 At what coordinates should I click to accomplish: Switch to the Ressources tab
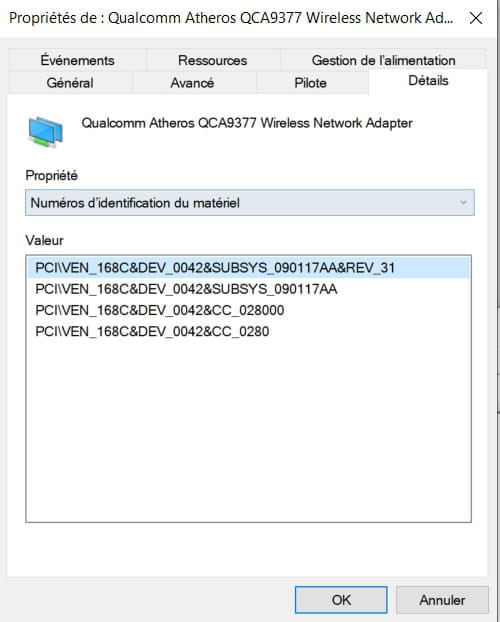213,60
